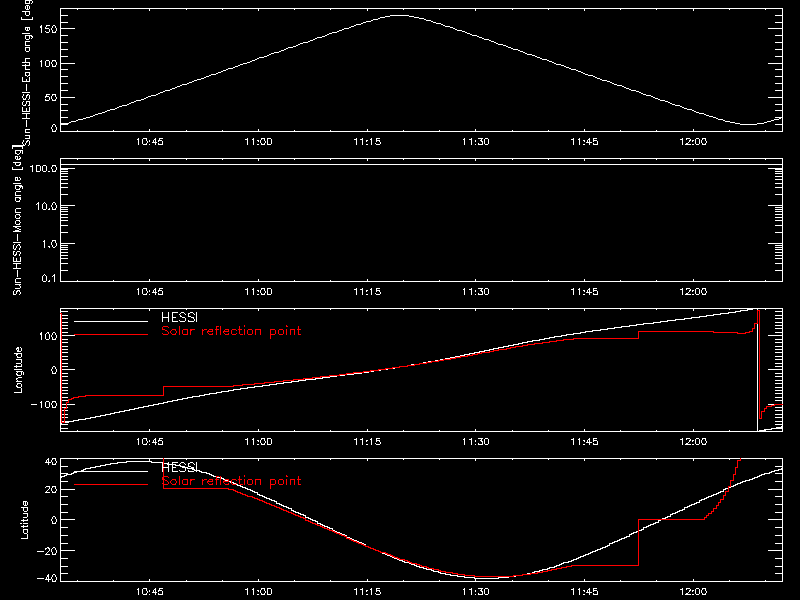Choose 10:45 time label under Longitude plot
The width and height of the screenshot is (800, 600).
(149, 442)
